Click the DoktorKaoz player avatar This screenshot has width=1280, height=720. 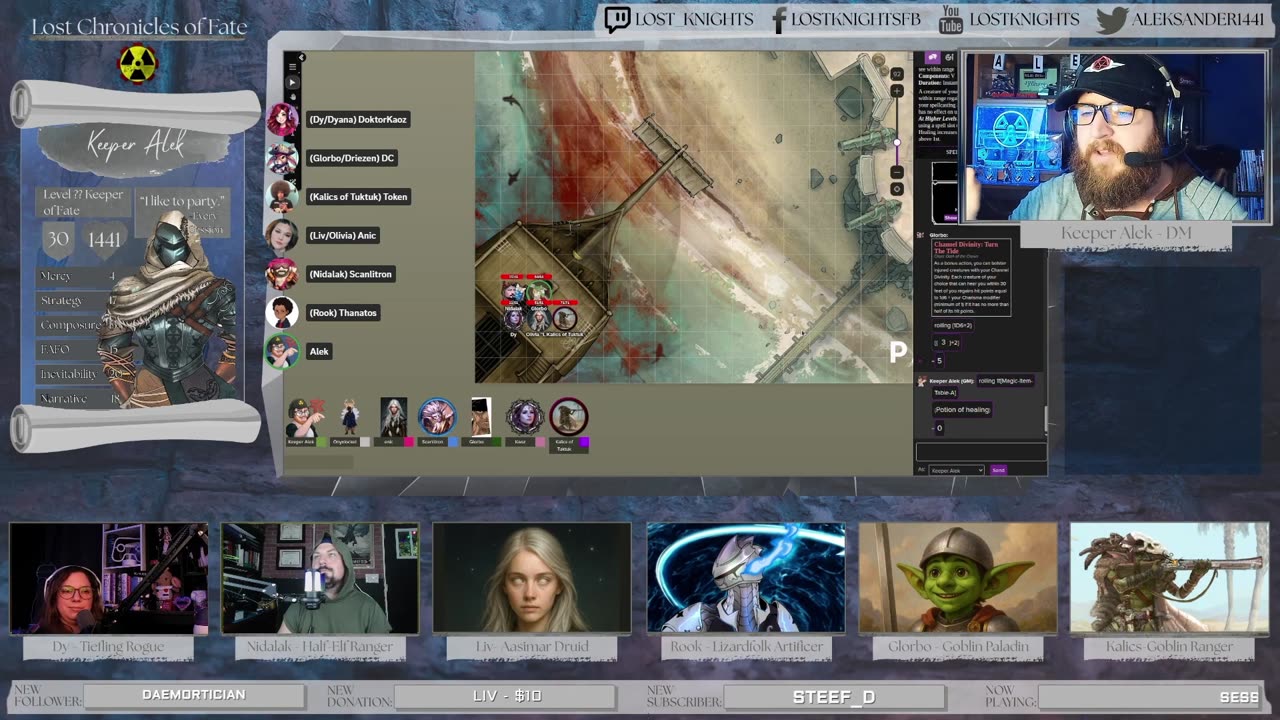(x=282, y=119)
